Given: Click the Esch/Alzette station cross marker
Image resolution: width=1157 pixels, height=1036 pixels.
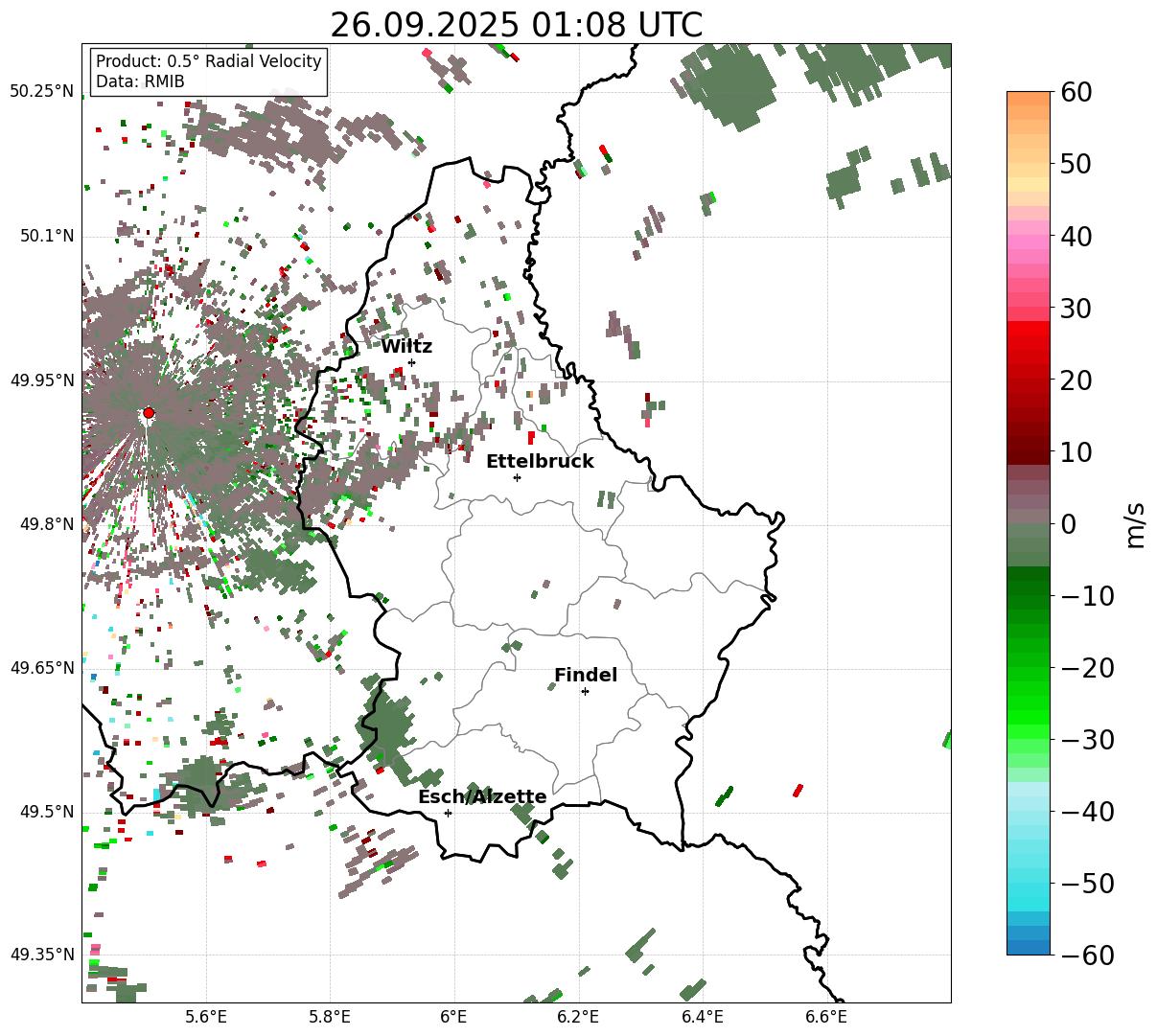Looking at the screenshot, I should [x=448, y=813].
